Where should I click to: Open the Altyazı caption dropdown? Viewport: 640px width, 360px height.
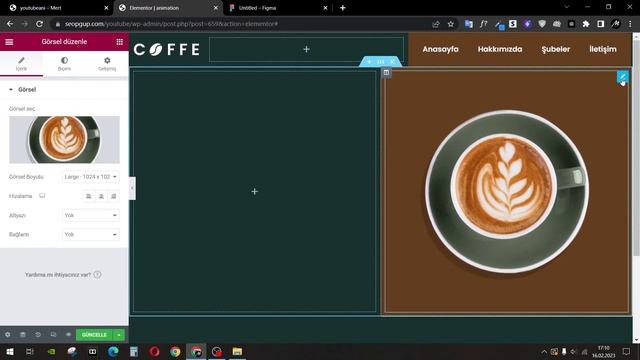tap(91, 215)
